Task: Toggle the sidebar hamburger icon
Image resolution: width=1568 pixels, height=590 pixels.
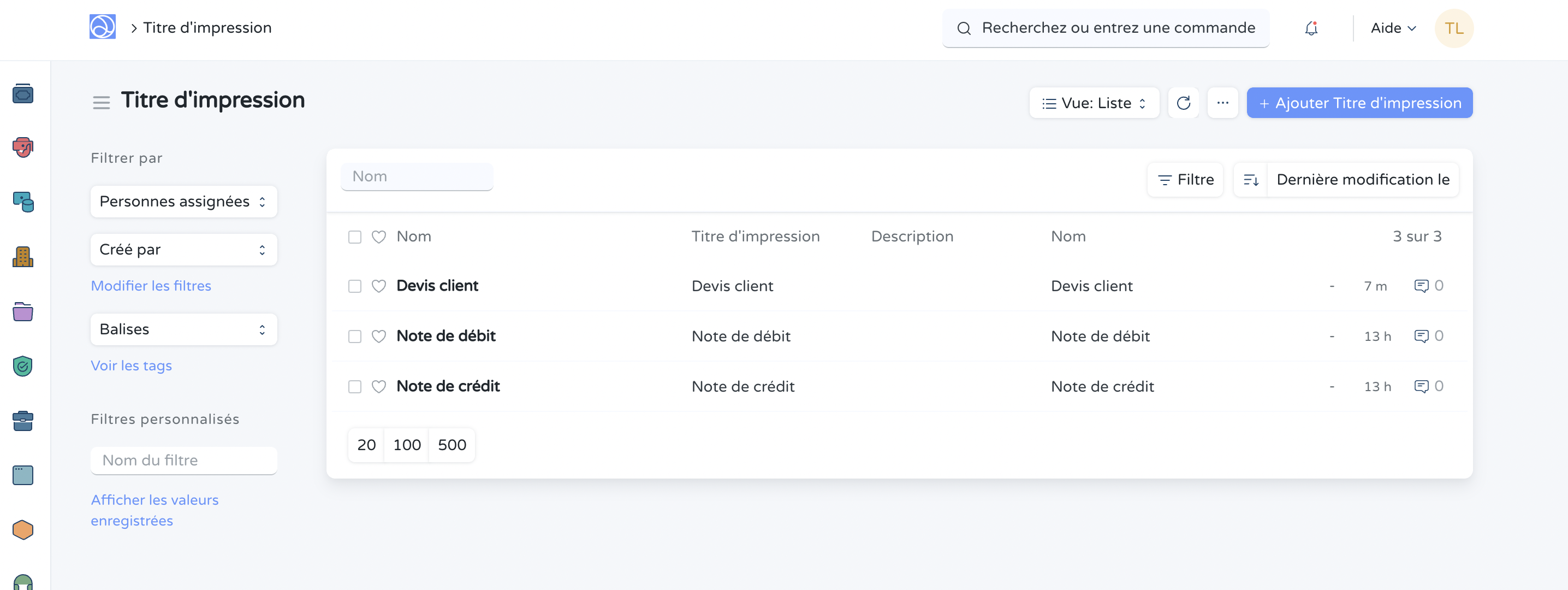Action: 101,103
